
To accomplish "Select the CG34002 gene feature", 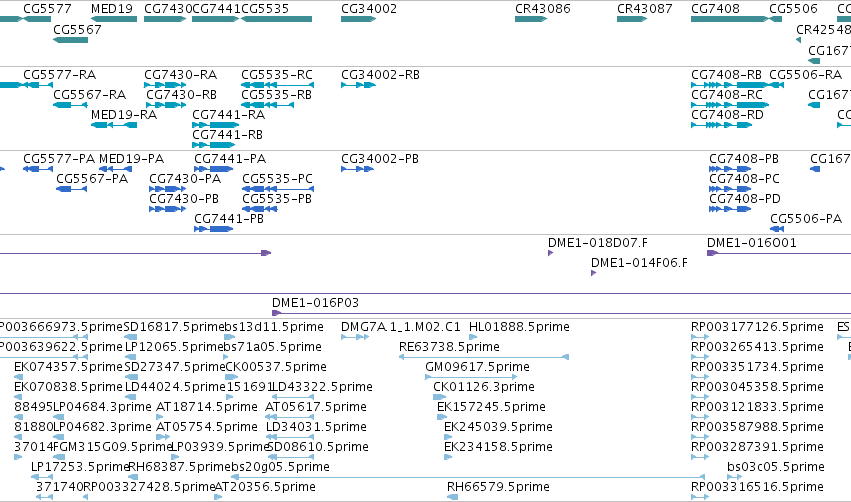I will coord(358,19).
